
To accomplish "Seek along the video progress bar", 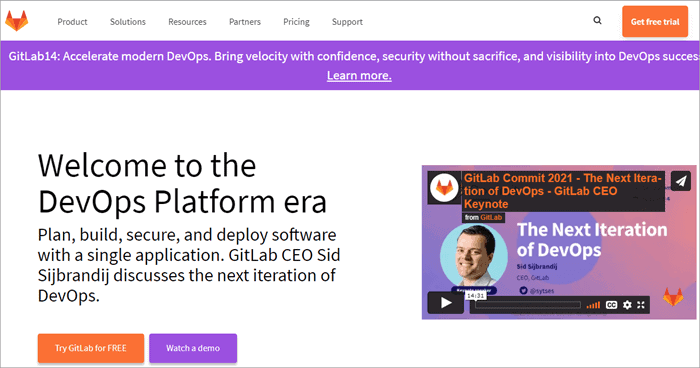I will coord(528,305).
